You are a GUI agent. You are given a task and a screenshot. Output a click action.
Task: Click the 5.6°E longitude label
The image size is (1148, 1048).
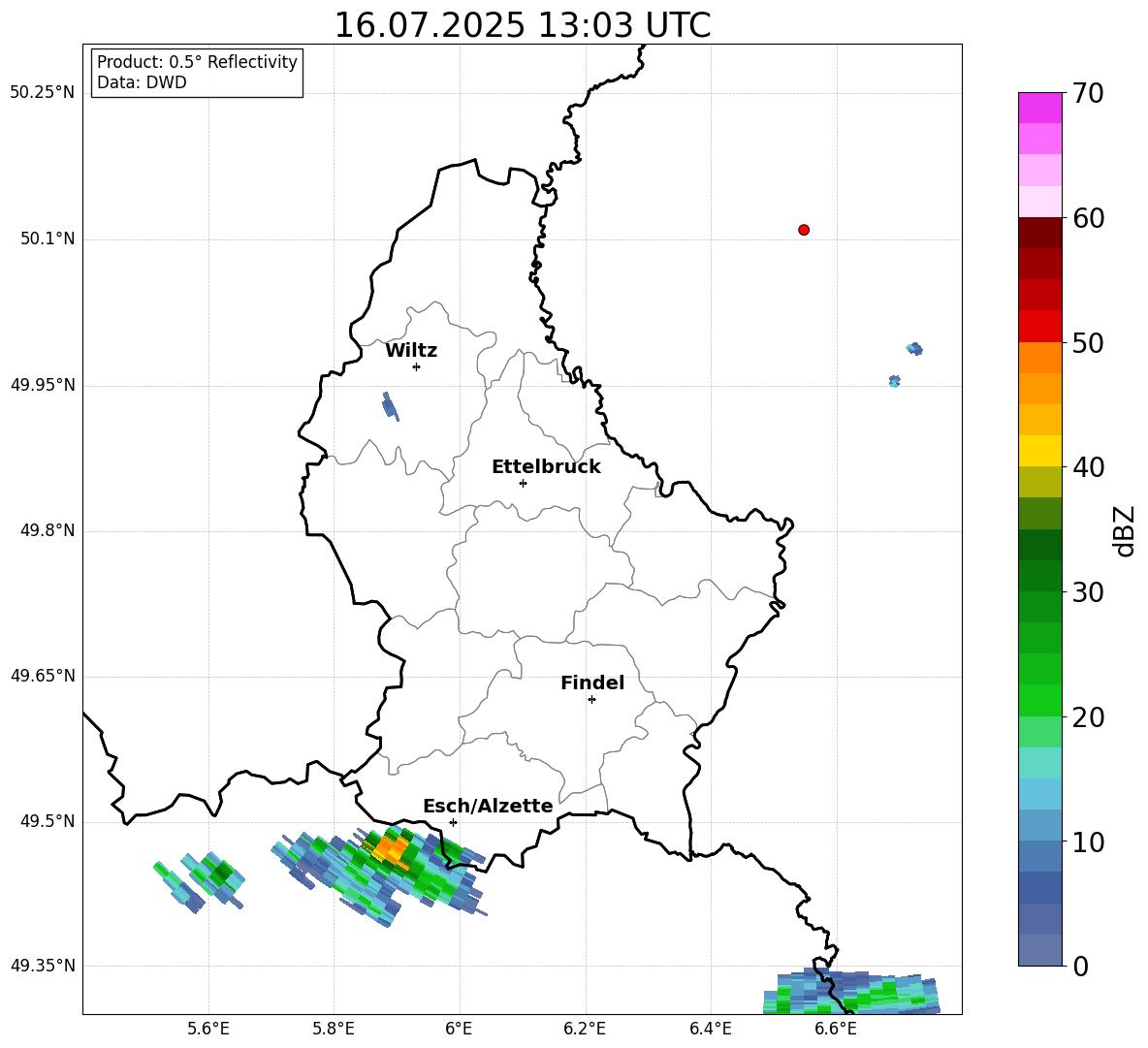point(208,1029)
